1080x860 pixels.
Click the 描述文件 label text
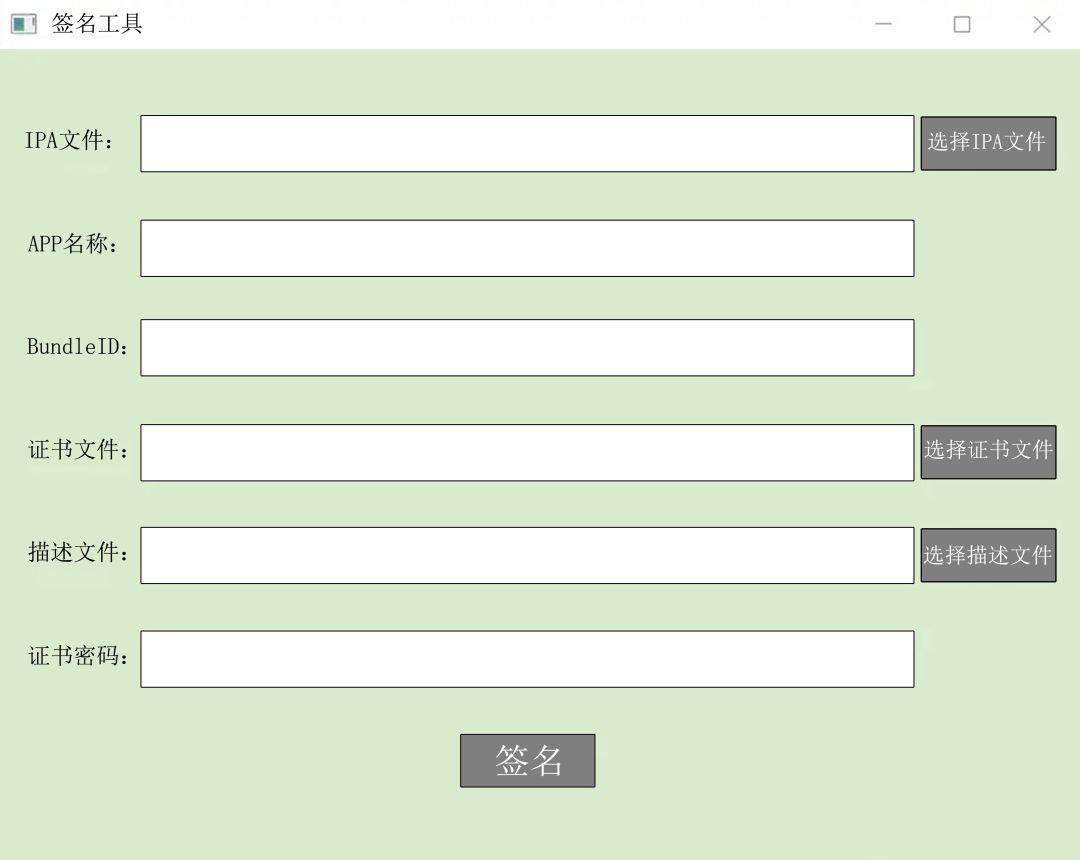(79, 552)
